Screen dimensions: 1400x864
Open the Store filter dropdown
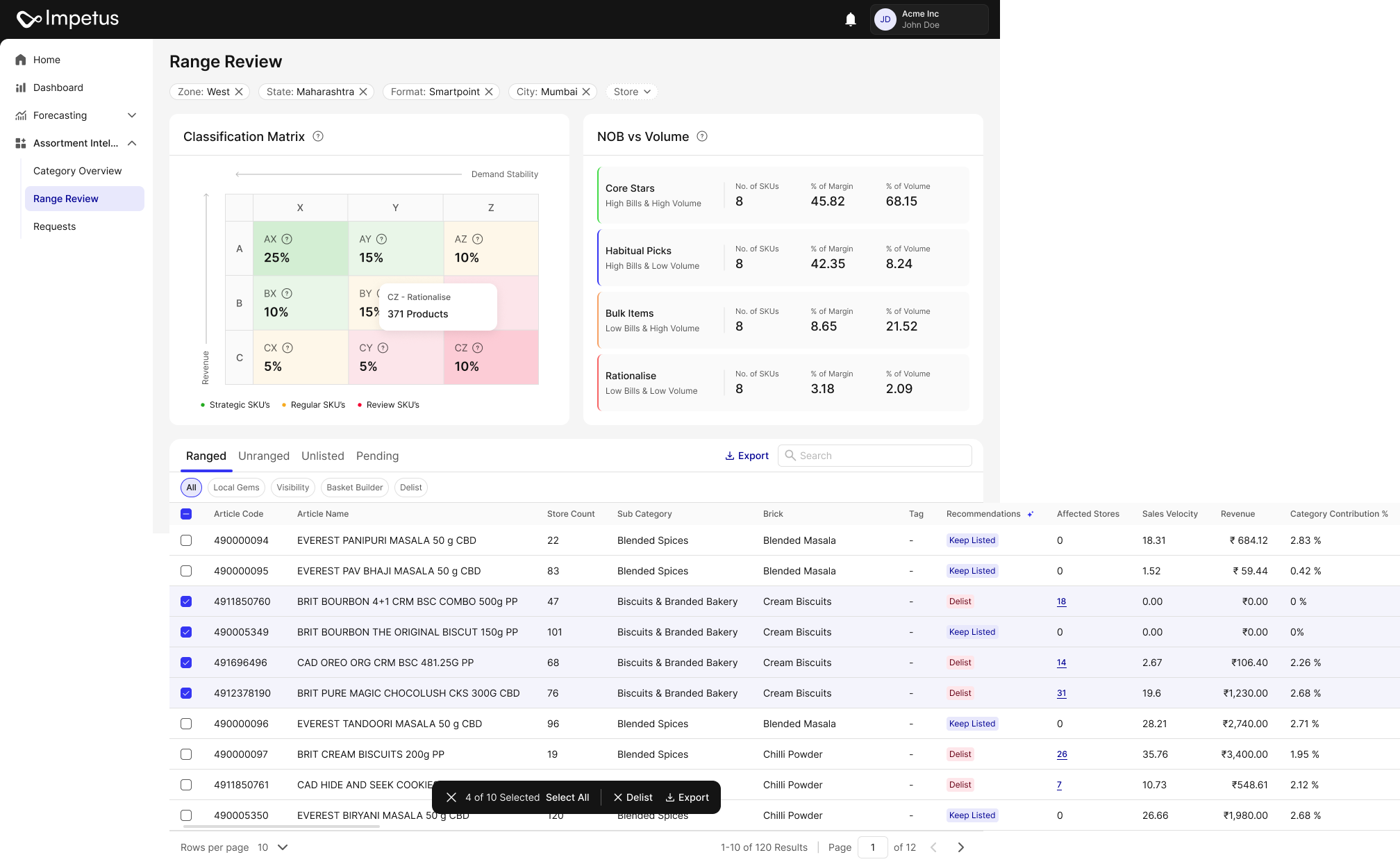pos(632,92)
